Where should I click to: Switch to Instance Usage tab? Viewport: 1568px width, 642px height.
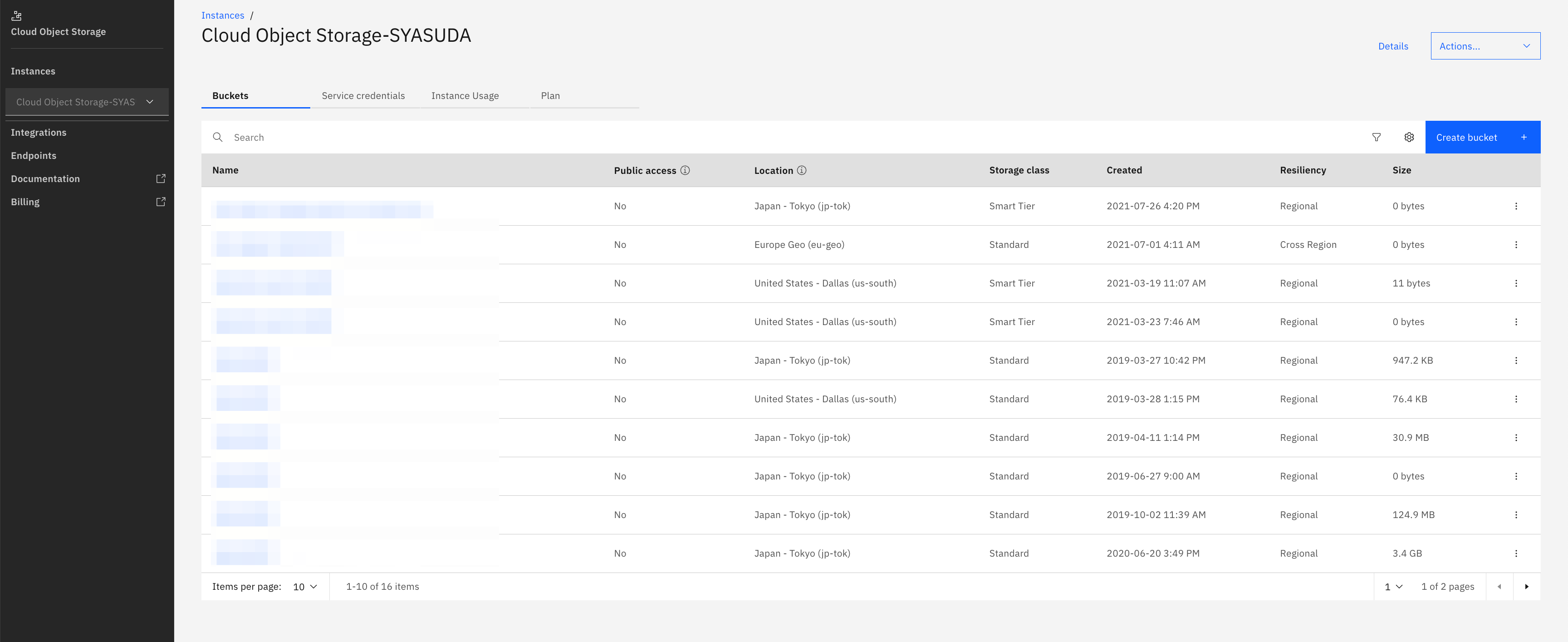pyautogui.click(x=465, y=96)
